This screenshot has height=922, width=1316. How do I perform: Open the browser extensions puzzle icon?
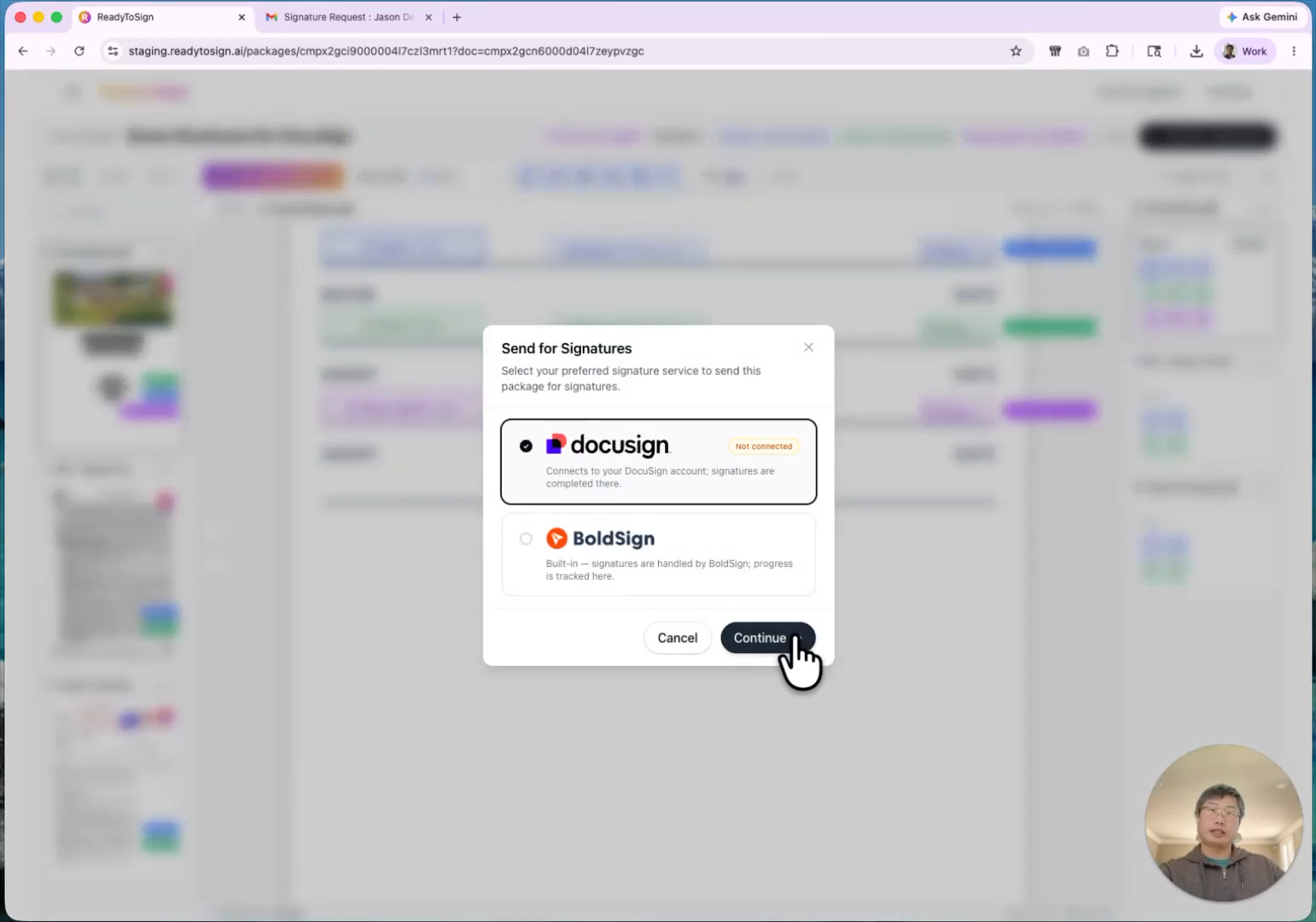[x=1112, y=51]
